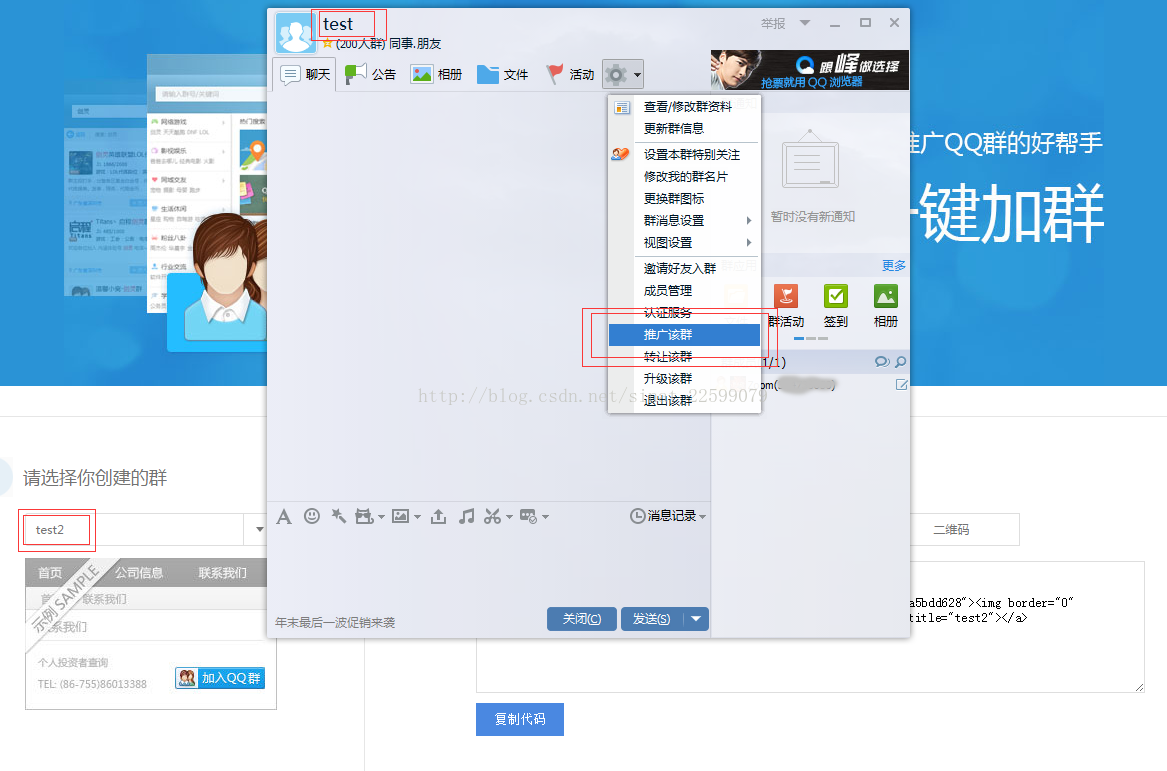
Task: Open the dropdown arrow next to 举报
Action: pos(805,23)
